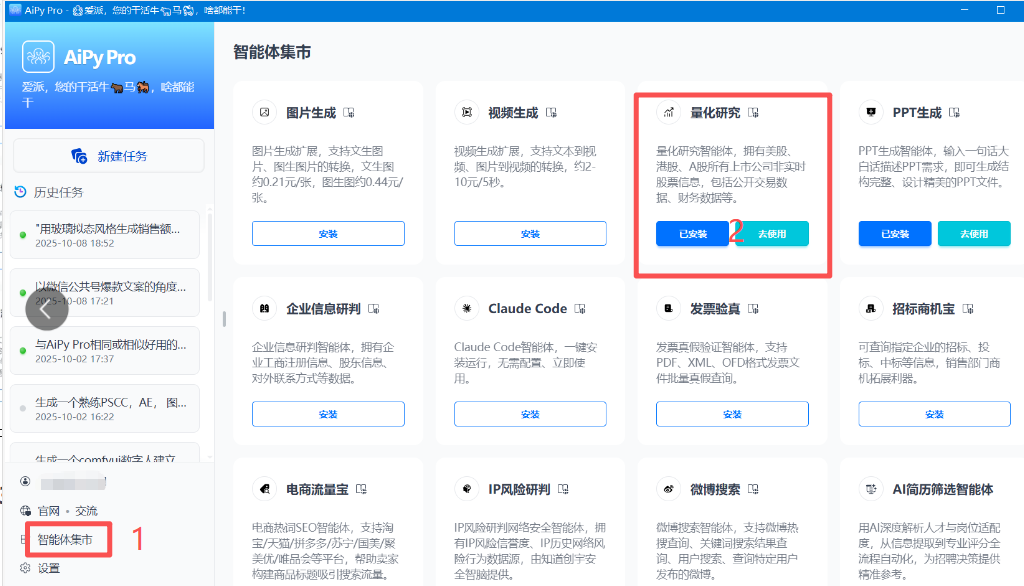1024x586 pixels.
Task: Open details icon next to 招标商机宝
Action: point(968,309)
